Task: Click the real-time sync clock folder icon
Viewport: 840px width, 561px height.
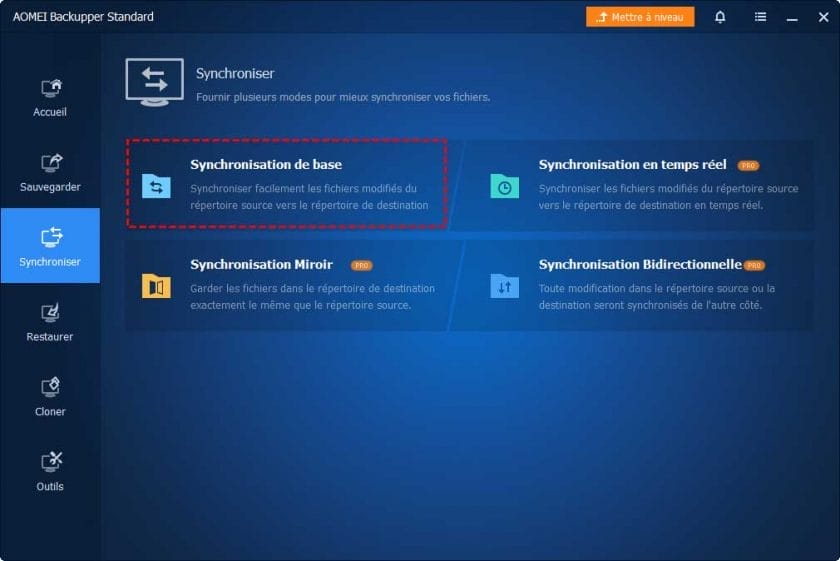Action: pyautogui.click(x=504, y=186)
